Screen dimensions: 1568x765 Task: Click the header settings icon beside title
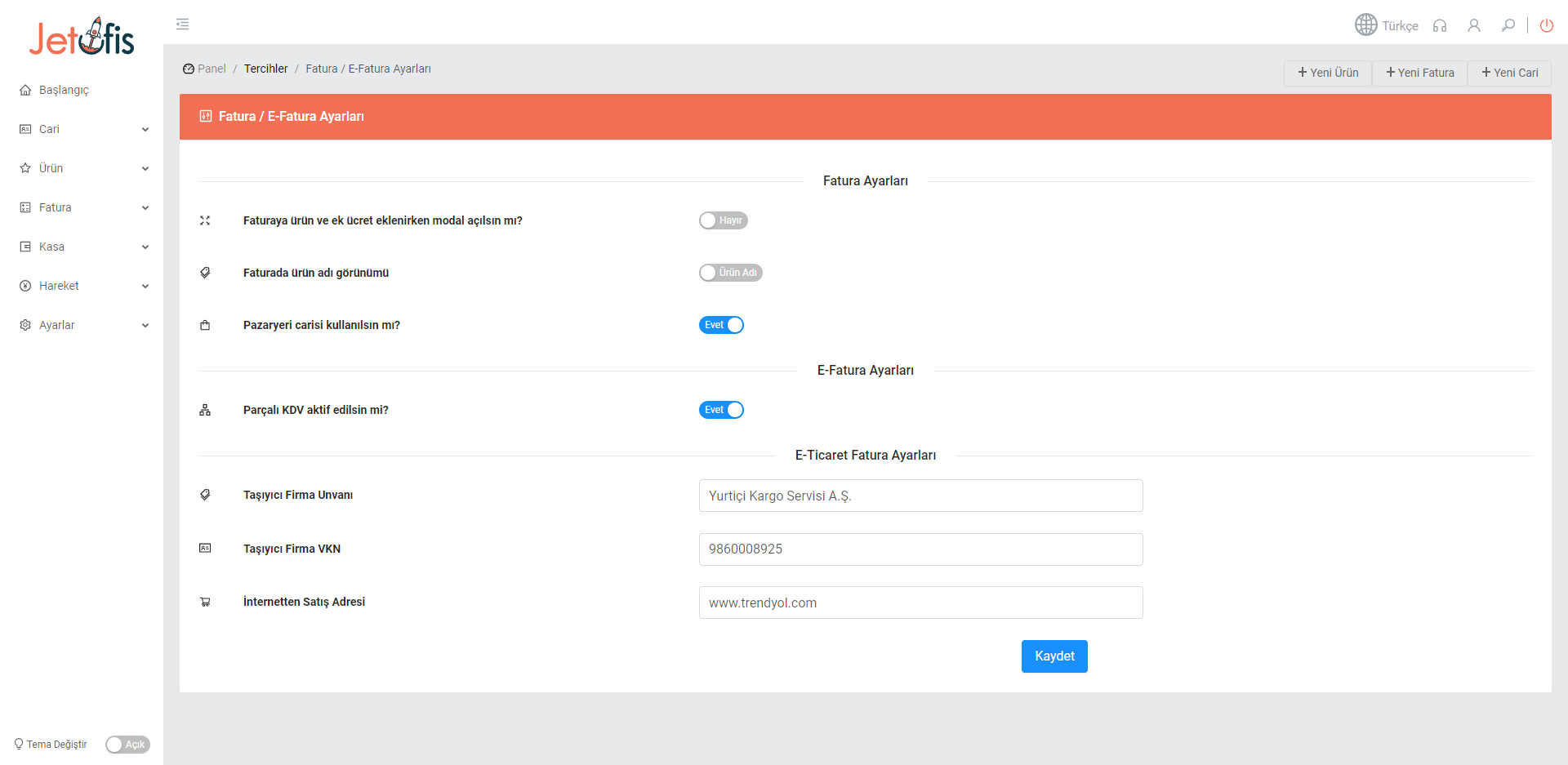click(x=206, y=116)
